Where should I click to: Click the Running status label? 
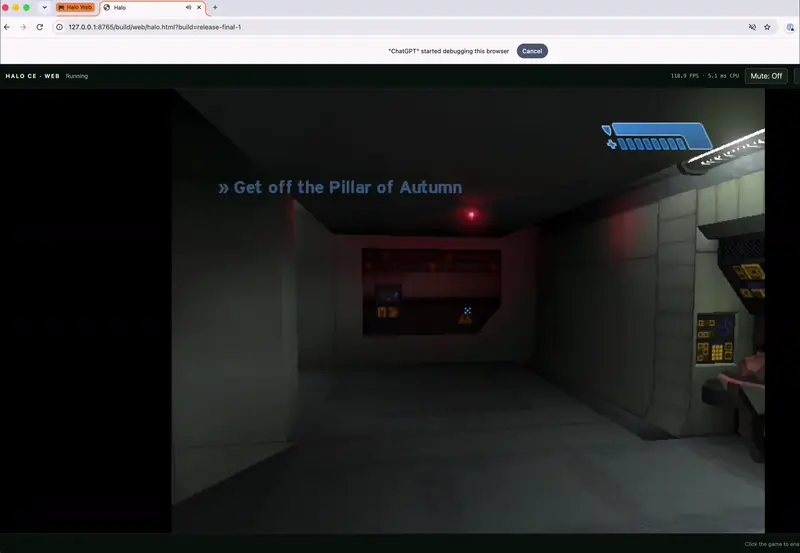77,76
